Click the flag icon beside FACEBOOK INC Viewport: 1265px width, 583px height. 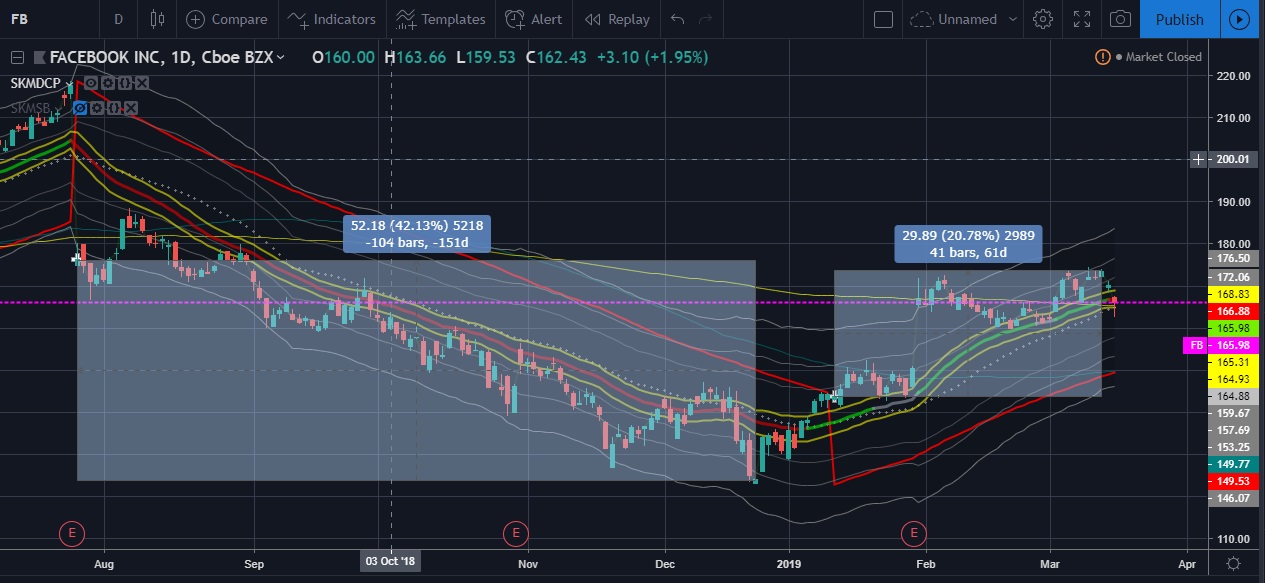(39, 58)
